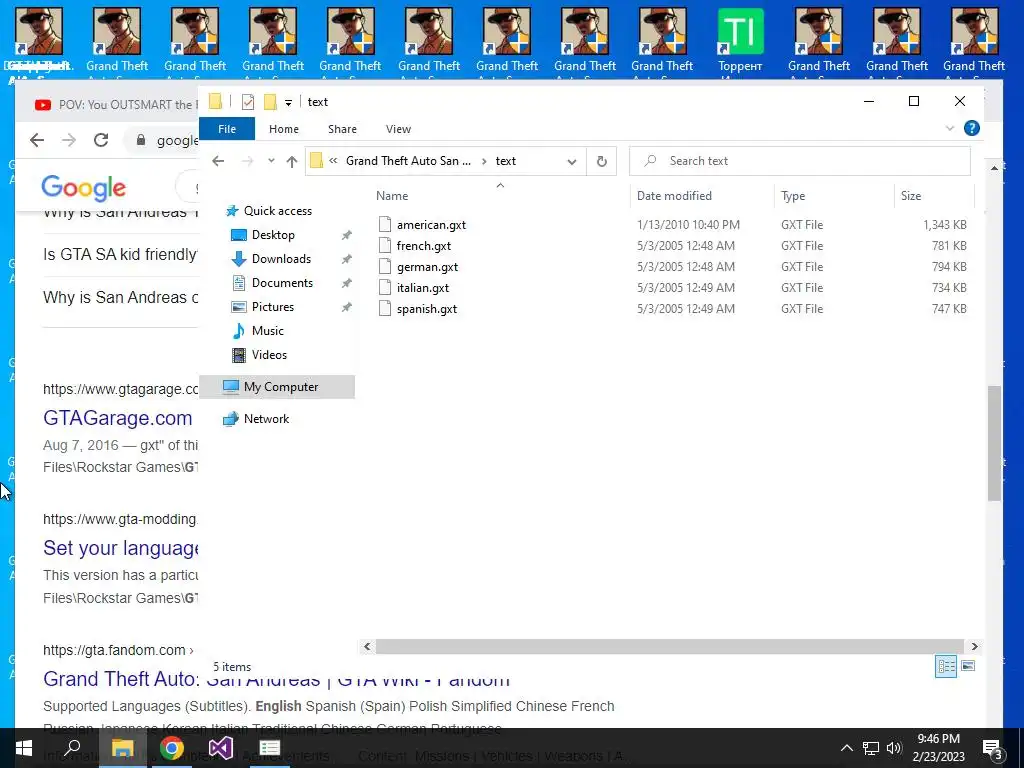This screenshot has width=1024, height=768.
Task: Open the Windows Start menu
Action: point(24,748)
